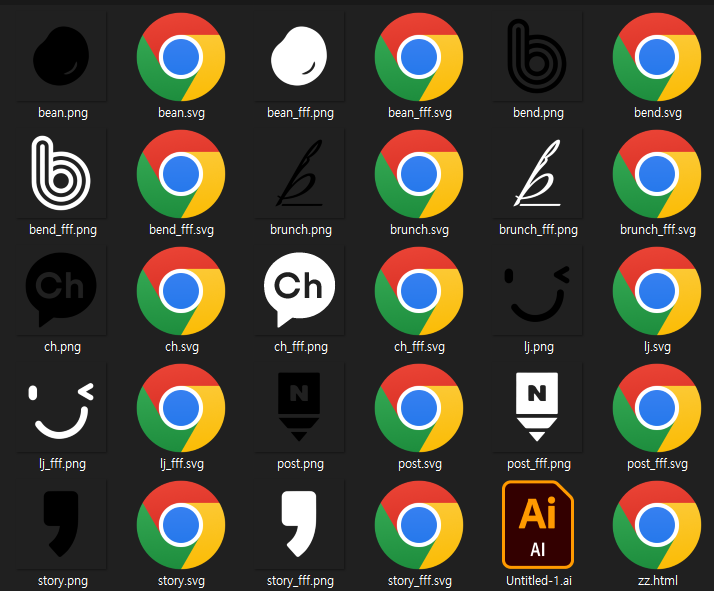Select the Chrome icon of ch.svg

[181, 291]
